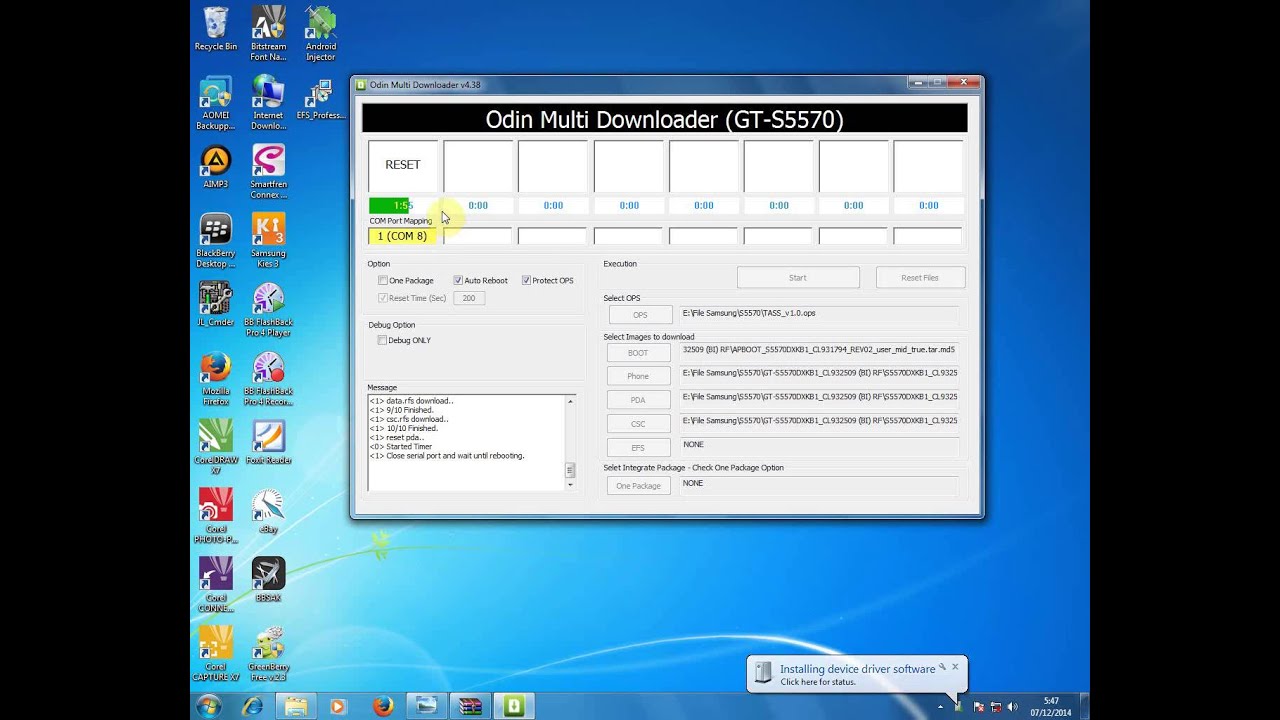Click the Show desktop button

[x=1084, y=706]
